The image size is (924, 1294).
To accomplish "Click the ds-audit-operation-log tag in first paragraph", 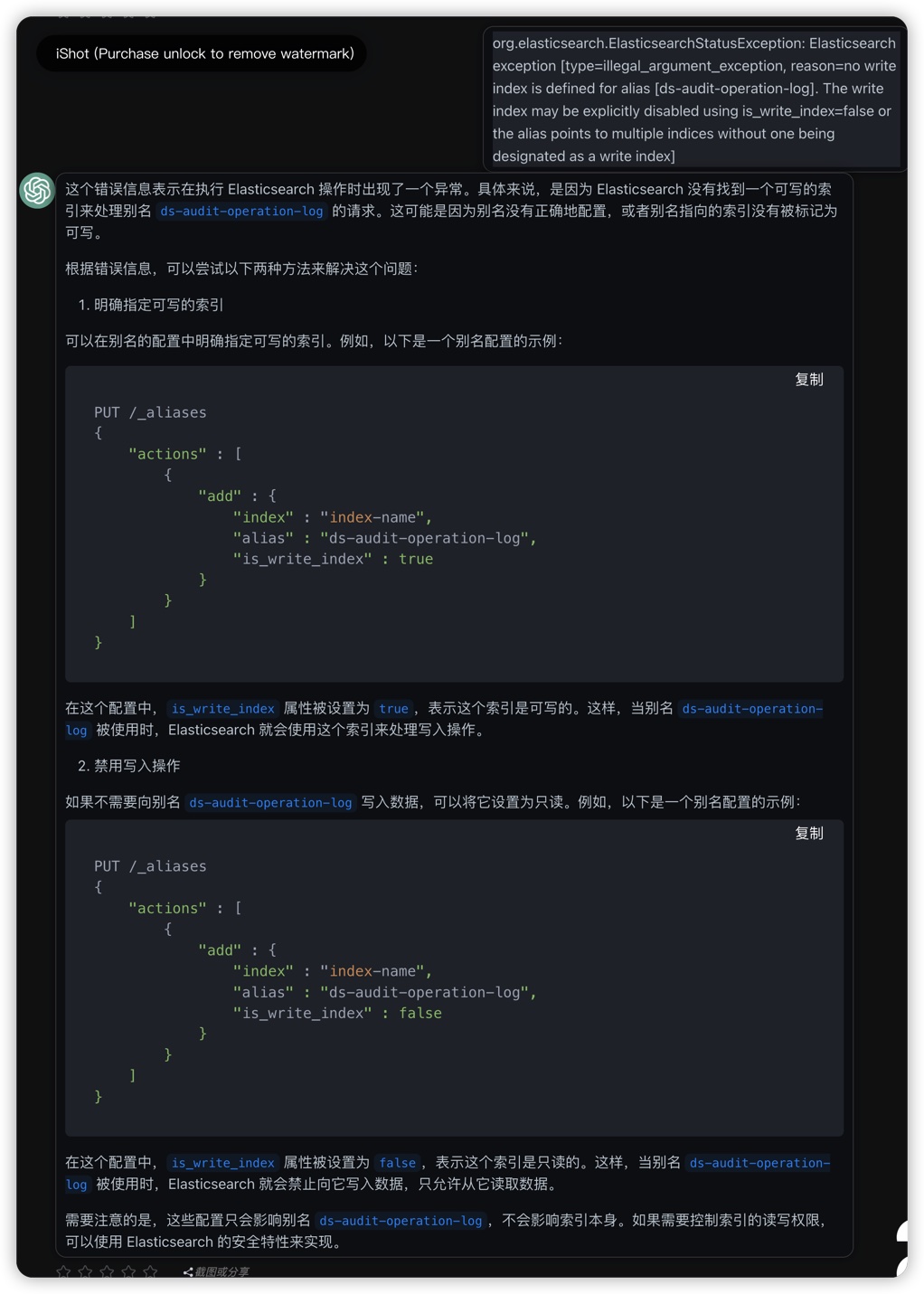I will click(x=241, y=212).
